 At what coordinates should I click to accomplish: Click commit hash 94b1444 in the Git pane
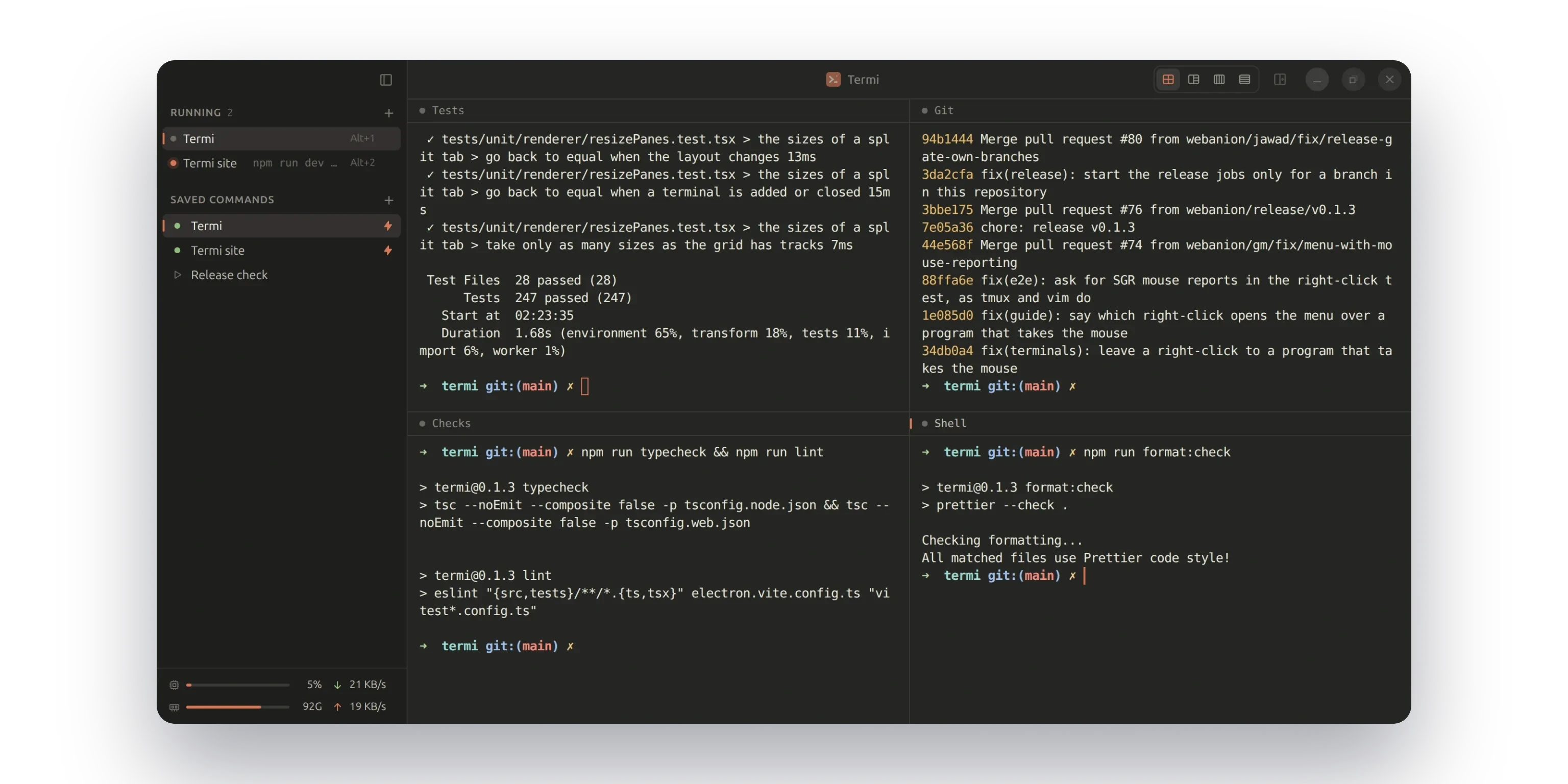pos(947,139)
